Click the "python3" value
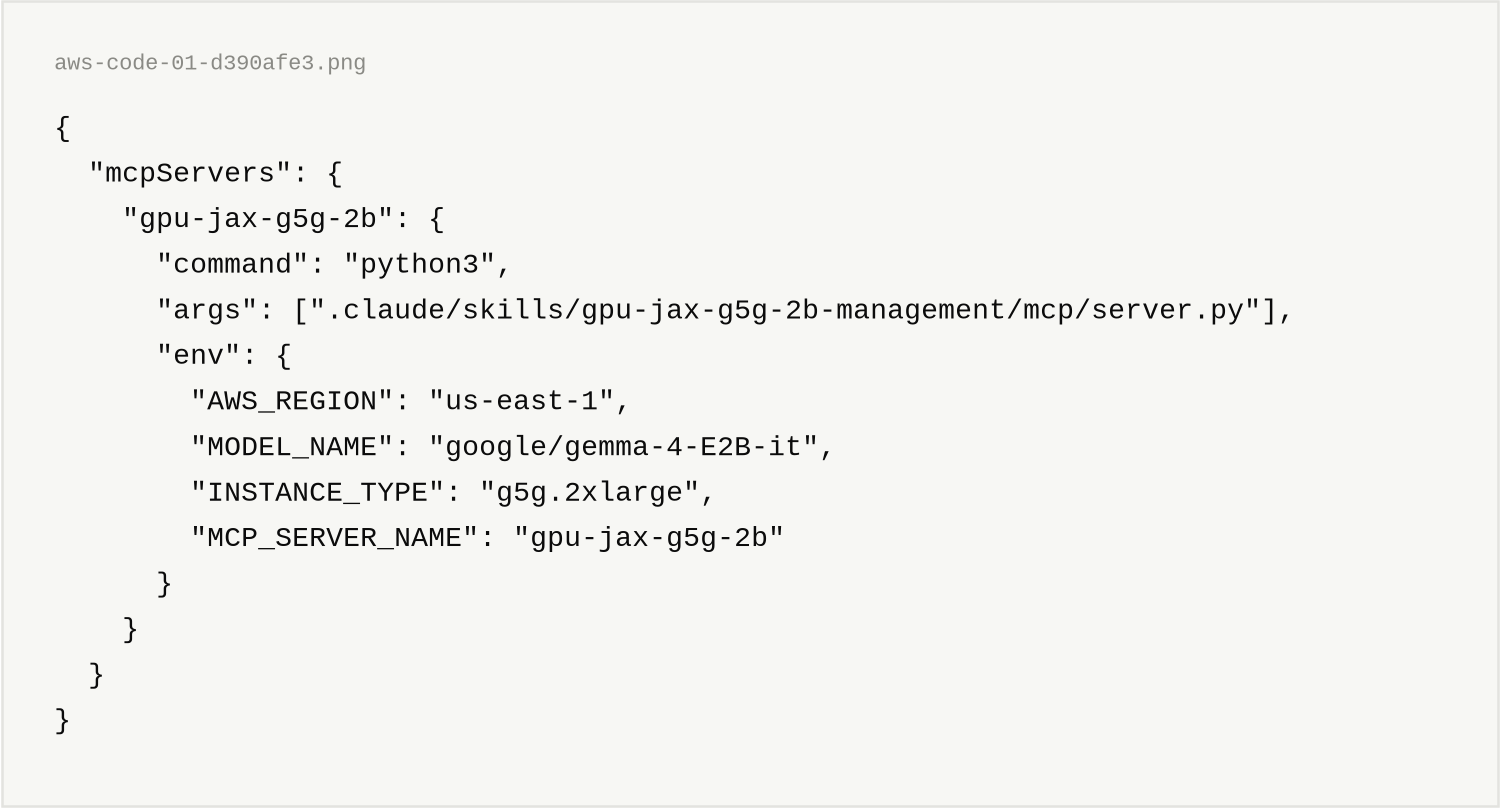Image resolution: width=1500 pixels, height=808 pixels. pyautogui.click(x=419, y=264)
